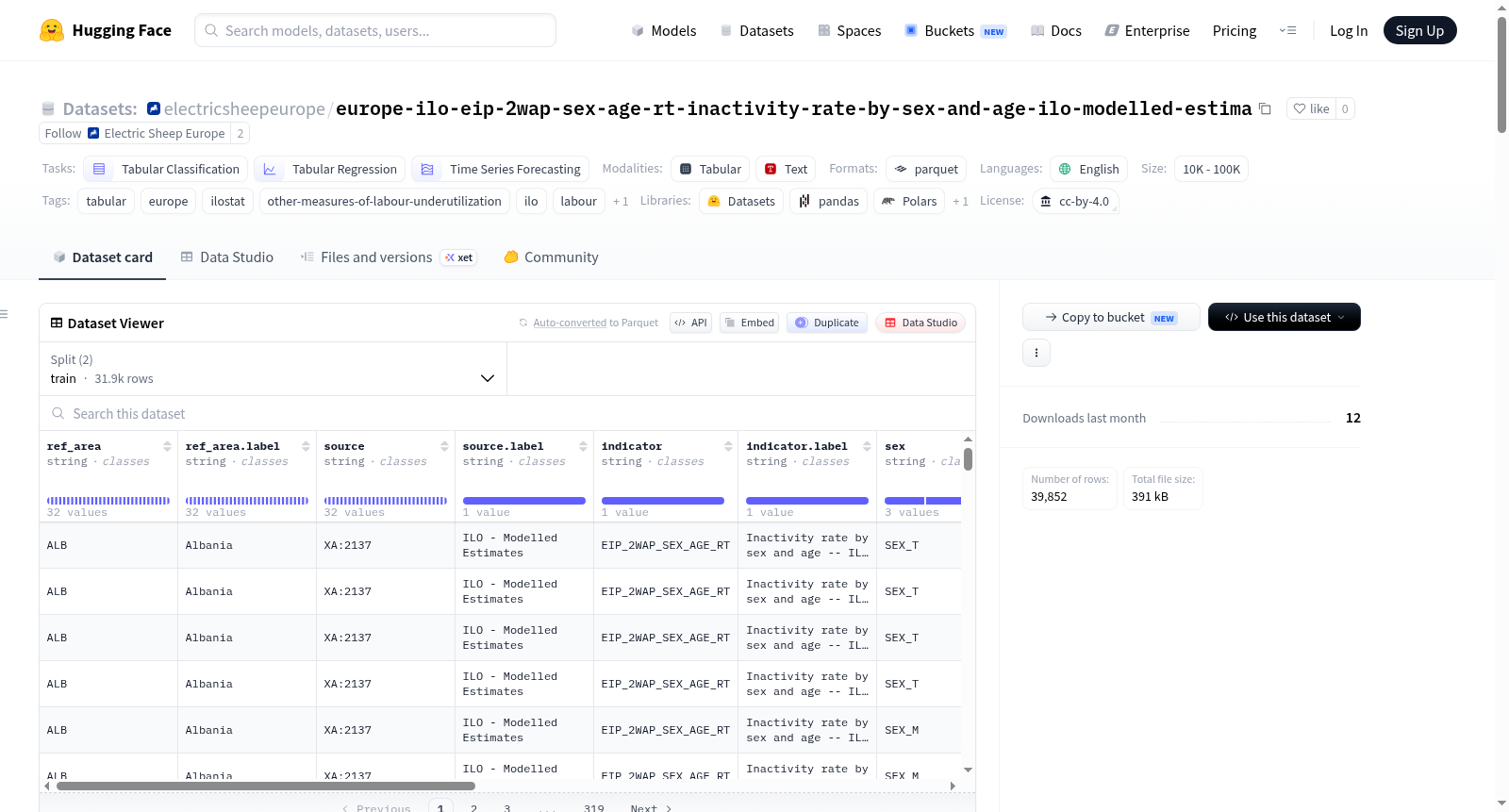The image size is (1509, 812).
Task: Open the Tabular Regression task tag
Action: click(330, 169)
